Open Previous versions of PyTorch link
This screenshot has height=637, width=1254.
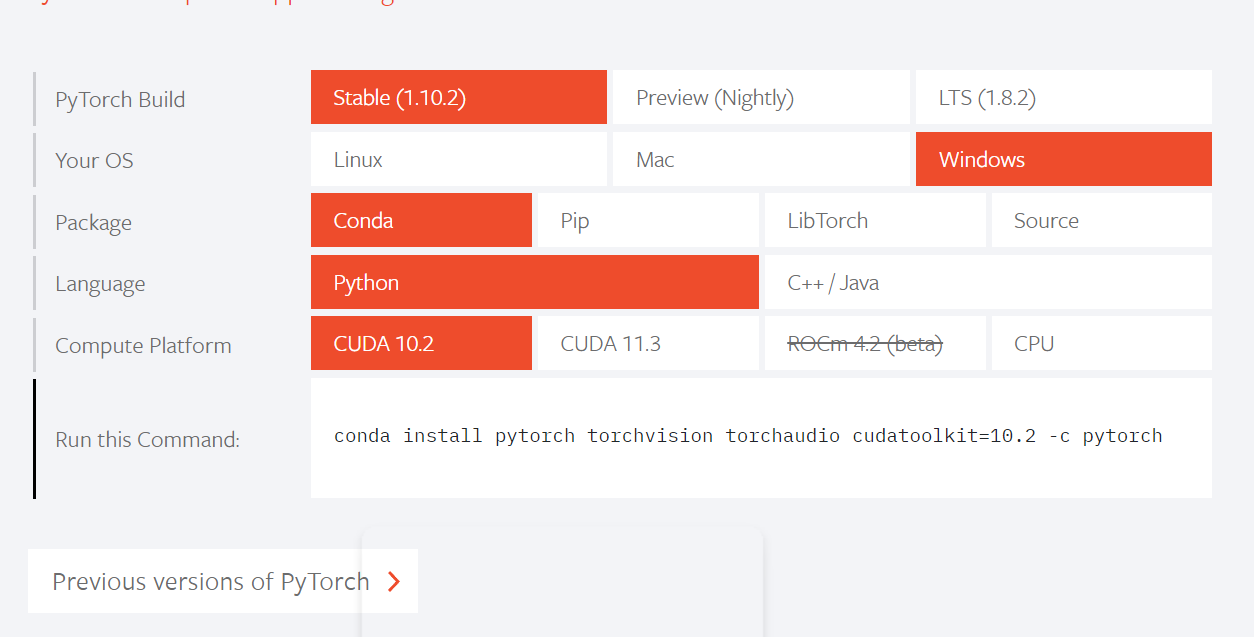pyautogui.click(x=223, y=581)
